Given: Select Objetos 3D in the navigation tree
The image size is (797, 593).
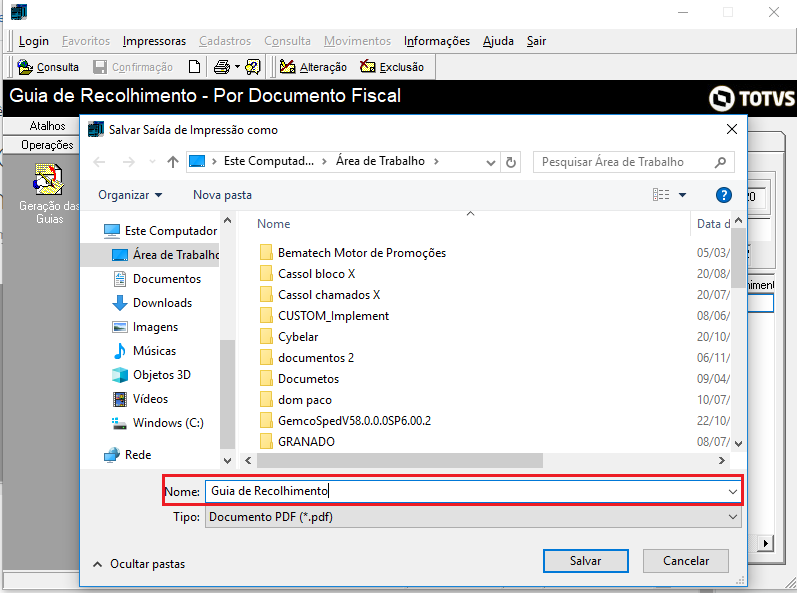Looking at the screenshot, I should click(151, 375).
